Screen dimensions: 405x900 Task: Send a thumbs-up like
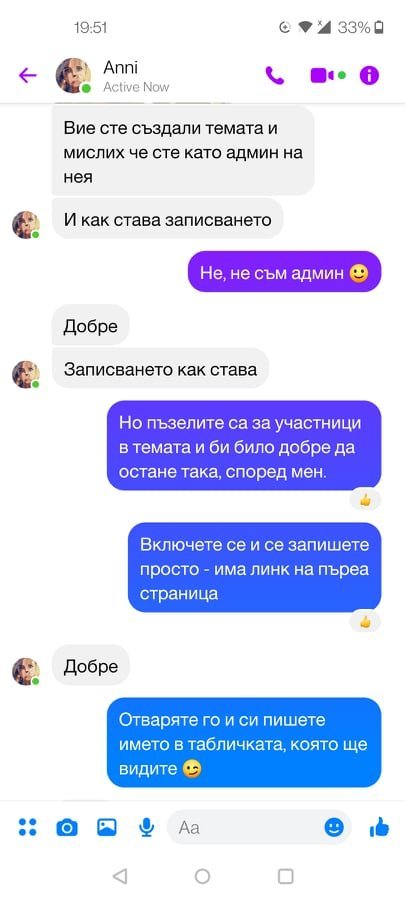click(379, 827)
